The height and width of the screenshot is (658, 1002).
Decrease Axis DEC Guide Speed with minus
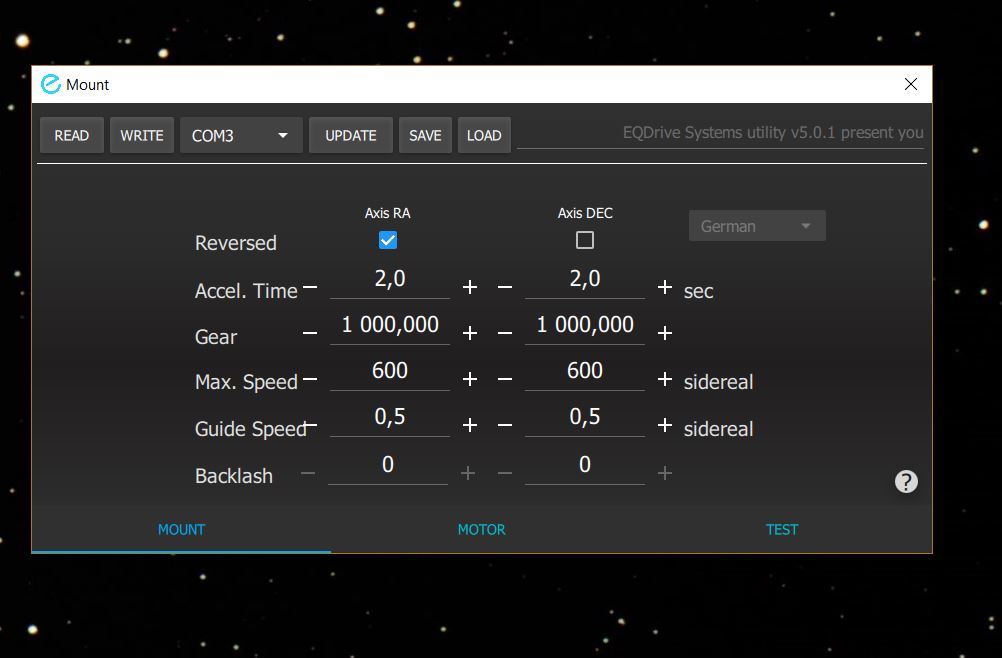(505, 425)
